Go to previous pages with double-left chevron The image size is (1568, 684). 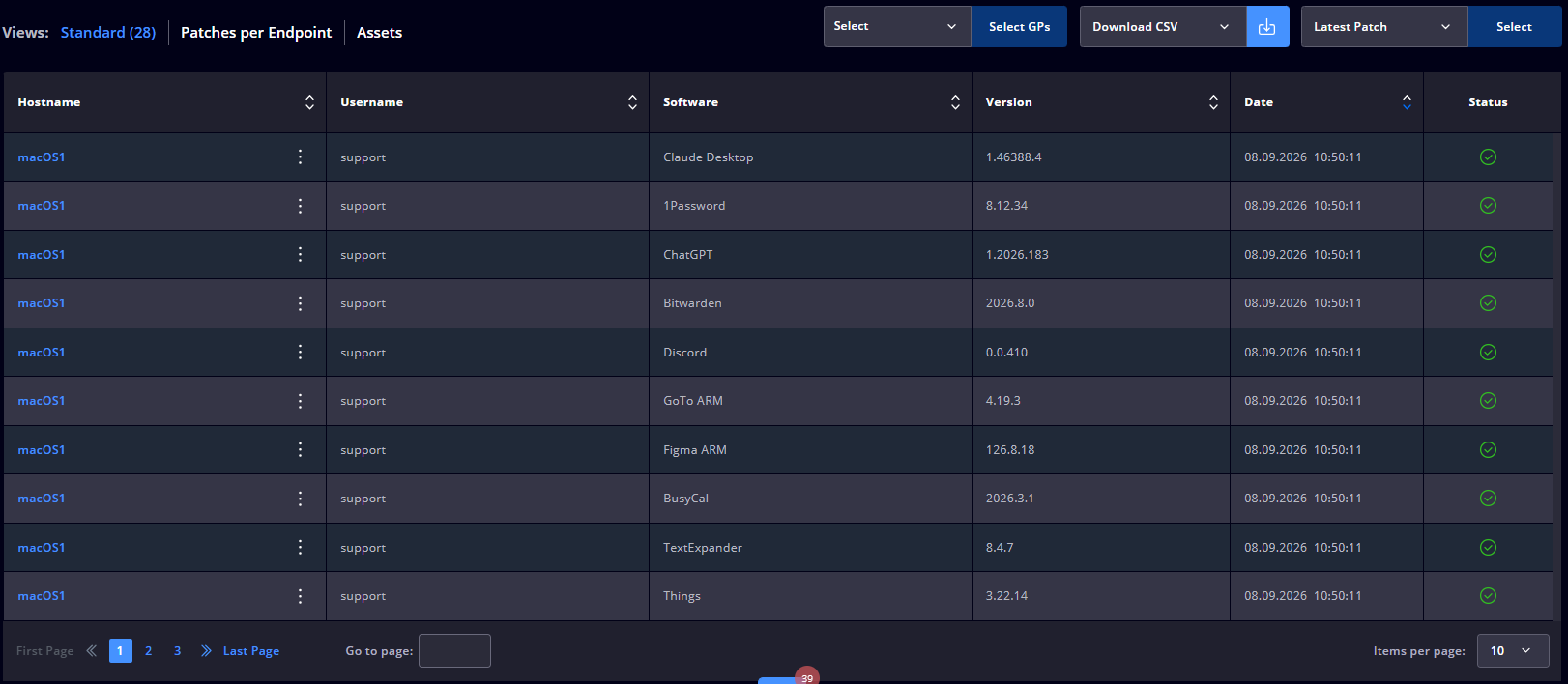click(92, 651)
